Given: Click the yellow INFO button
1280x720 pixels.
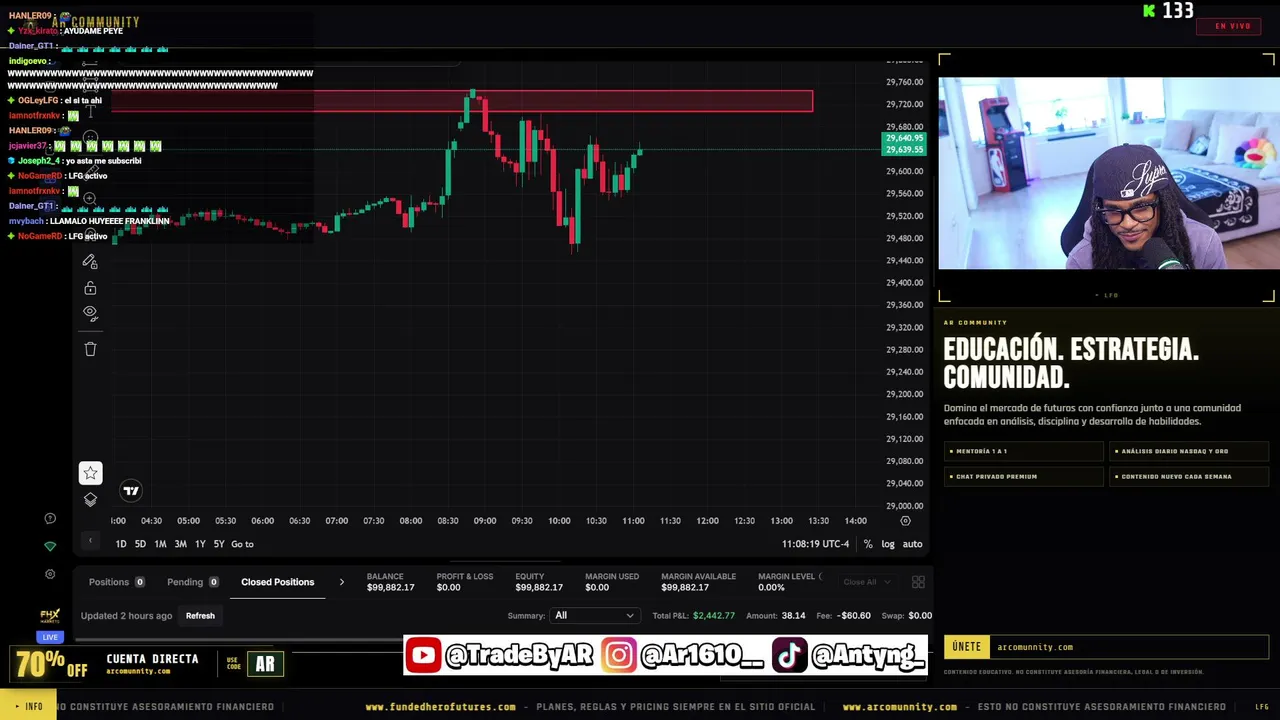Looking at the screenshot, I should click(x=28, y=706).
